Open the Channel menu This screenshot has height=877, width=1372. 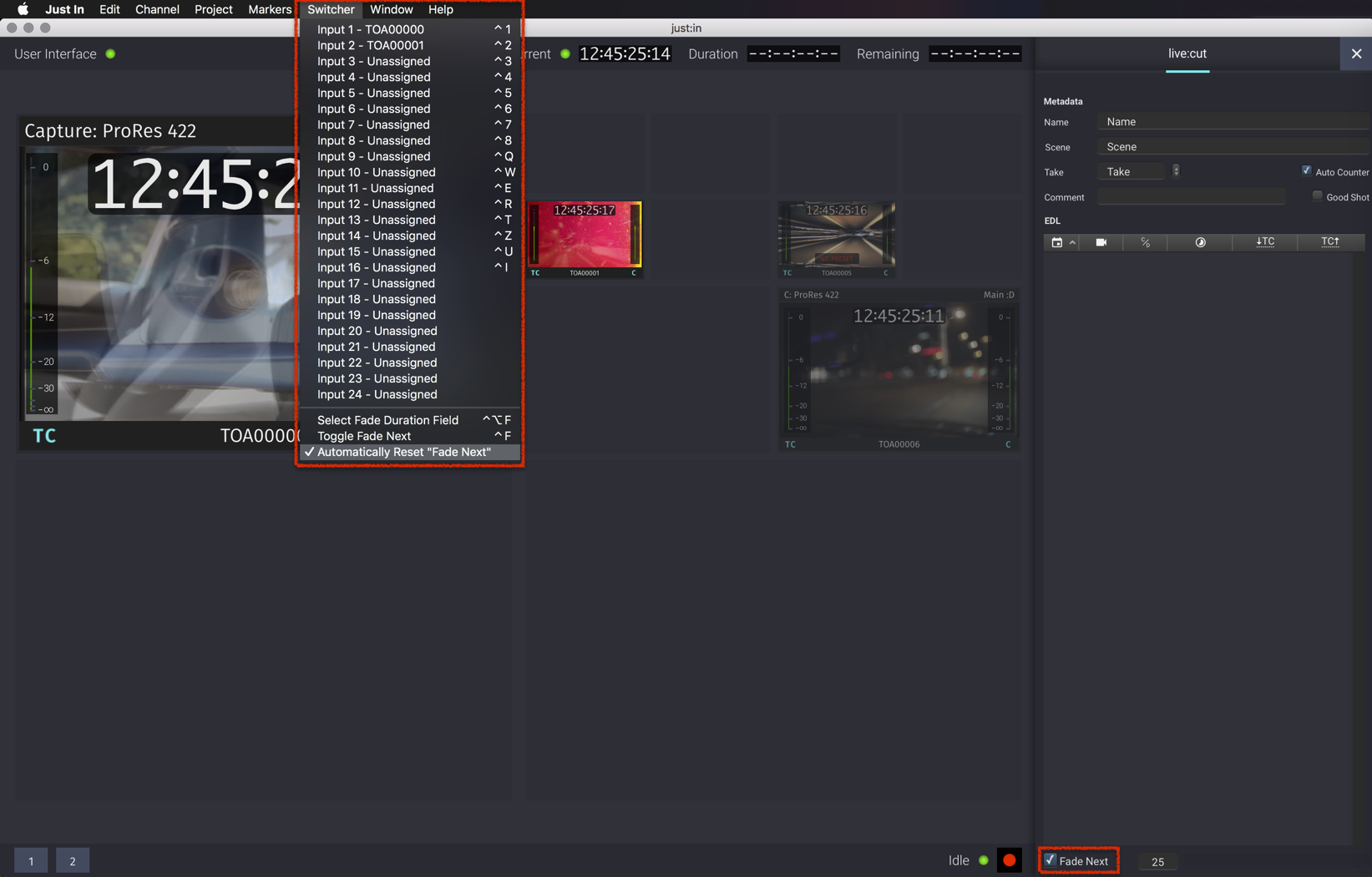pyautogui.click(x=157, y=9)
